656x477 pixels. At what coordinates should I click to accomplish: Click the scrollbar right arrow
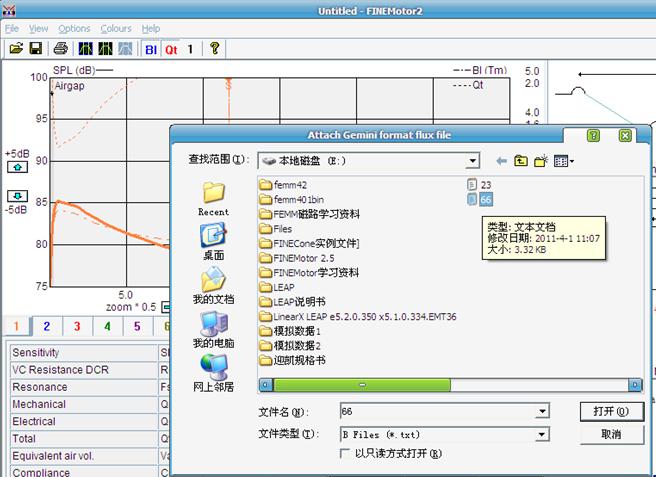point(635,385)
